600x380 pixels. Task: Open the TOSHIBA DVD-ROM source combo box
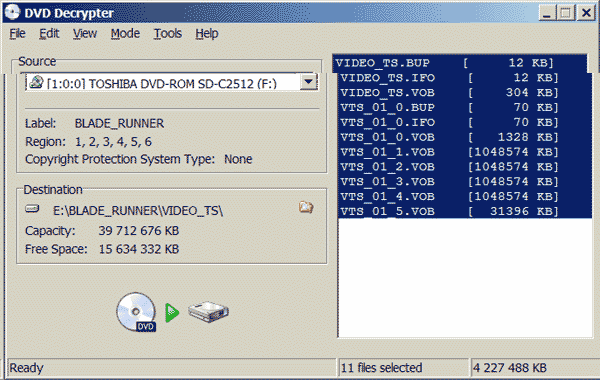171,82
